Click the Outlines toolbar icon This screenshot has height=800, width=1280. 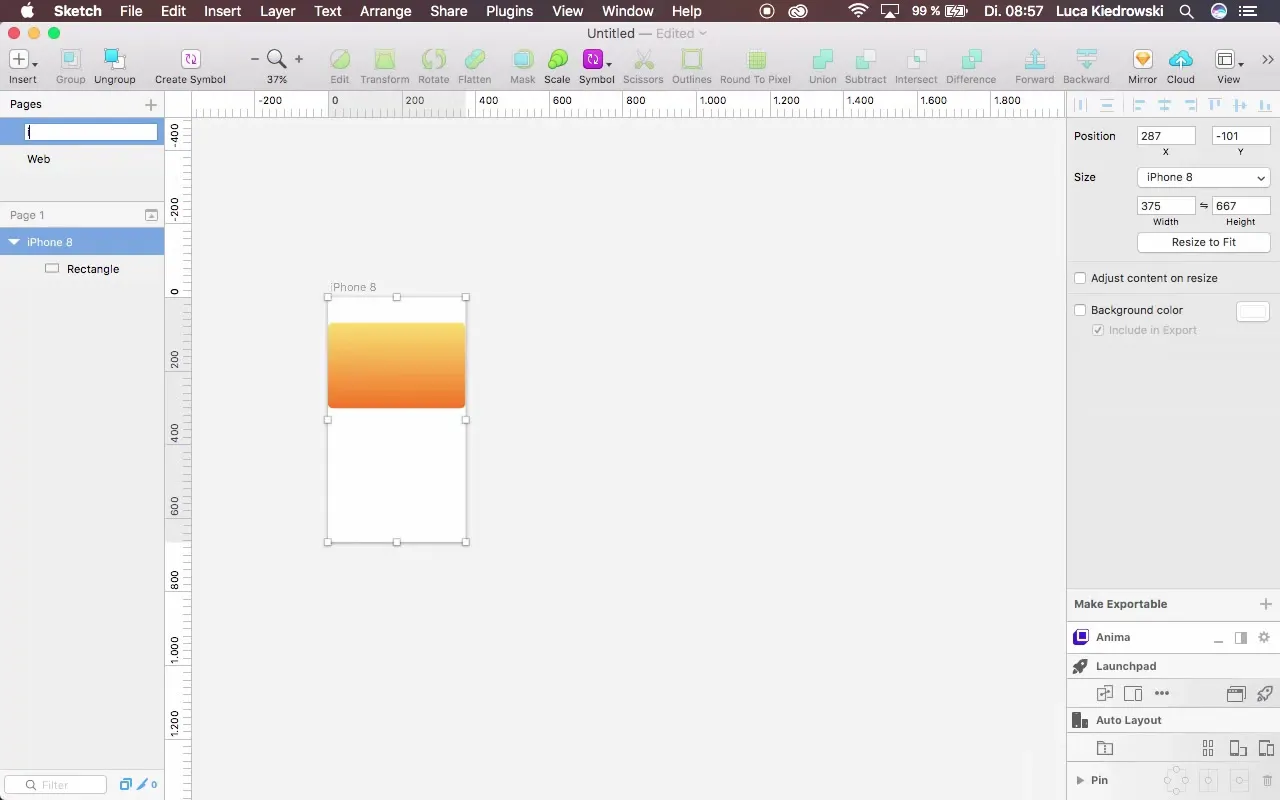pyautogui.click(x=691, y=60)
